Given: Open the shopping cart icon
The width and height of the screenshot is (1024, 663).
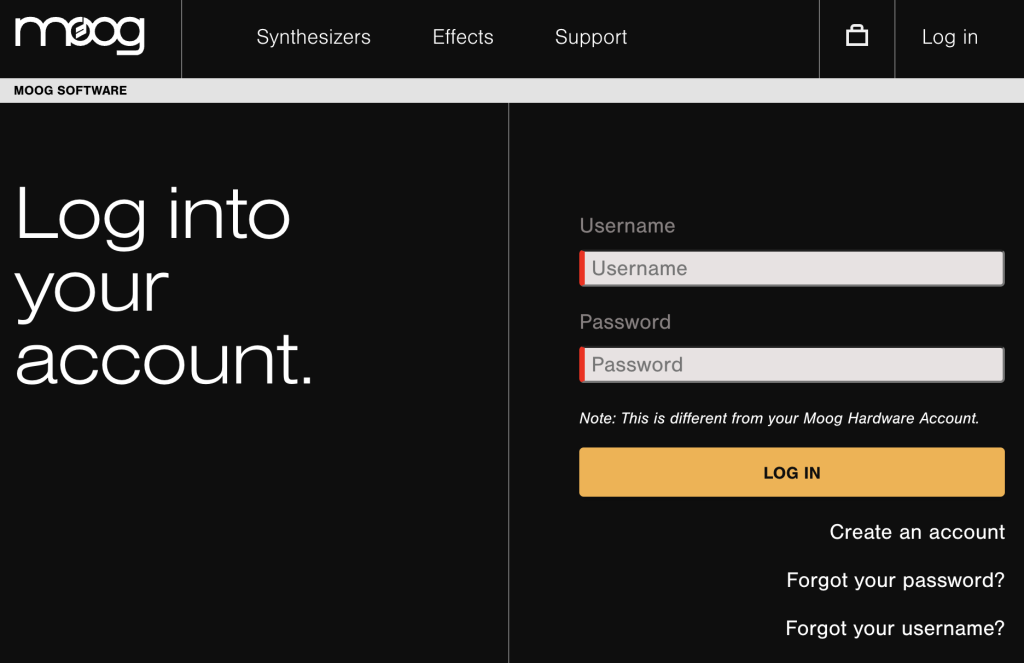Looking at the screenshot, I should 856,36.
